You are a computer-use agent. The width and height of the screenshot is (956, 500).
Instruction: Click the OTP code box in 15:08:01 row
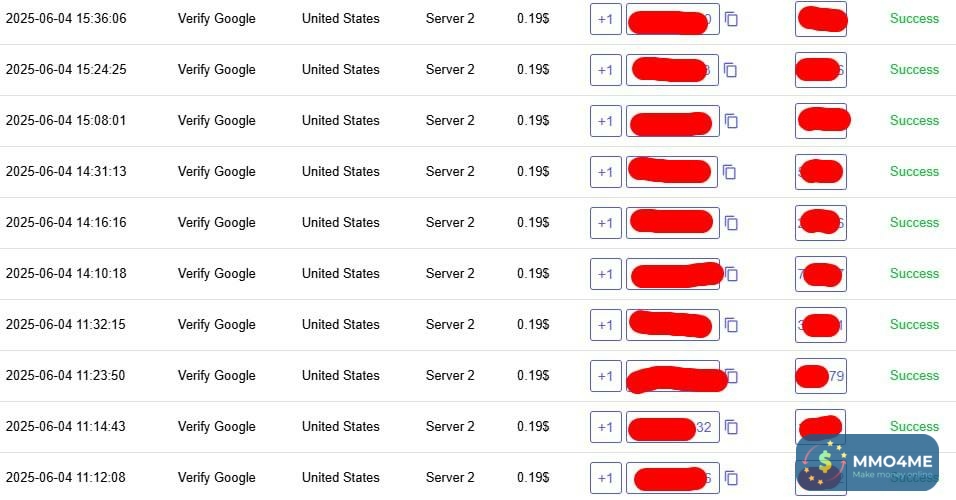click(821, 121)
